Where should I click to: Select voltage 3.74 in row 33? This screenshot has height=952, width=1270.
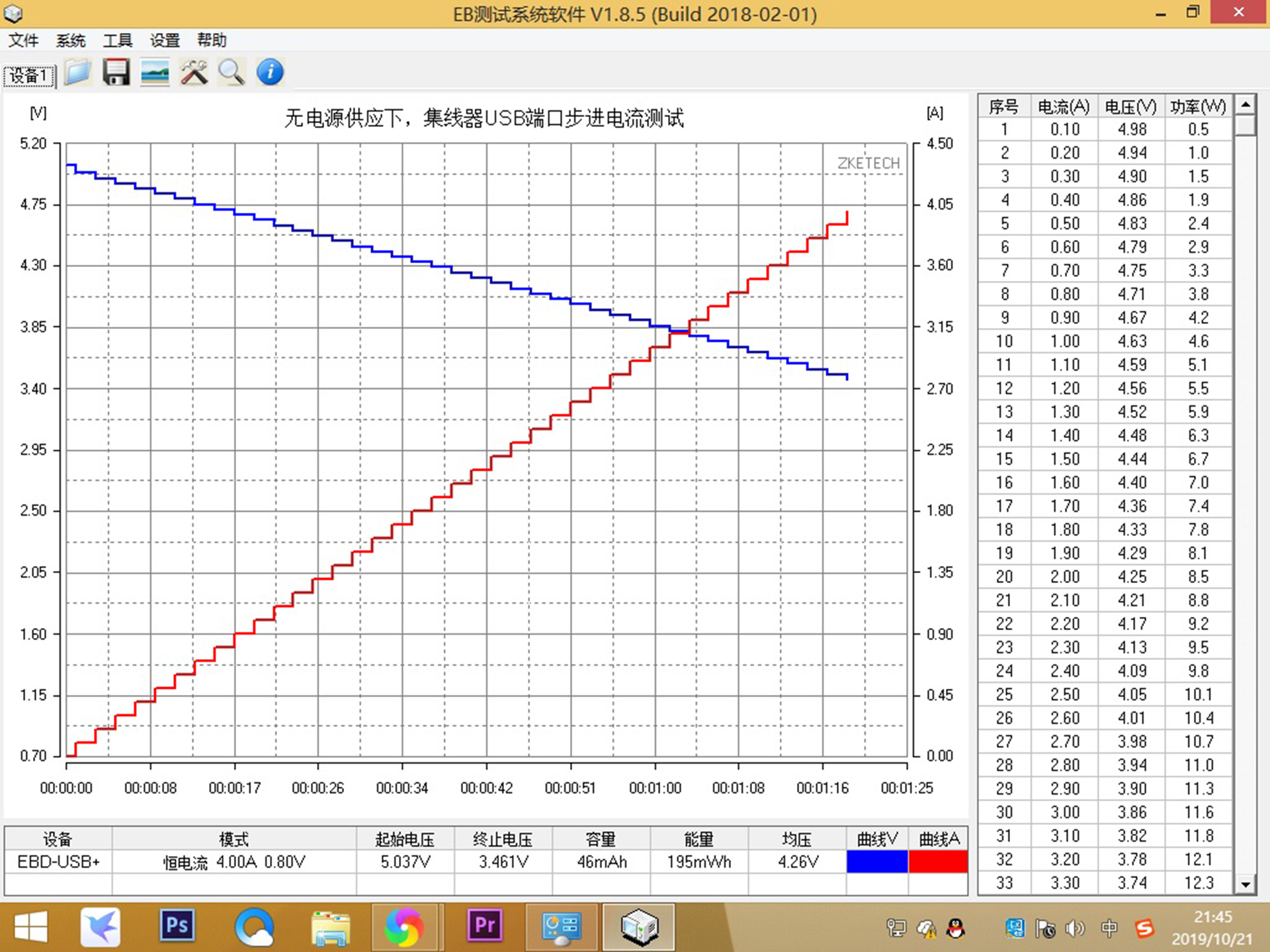(1131, 883)
